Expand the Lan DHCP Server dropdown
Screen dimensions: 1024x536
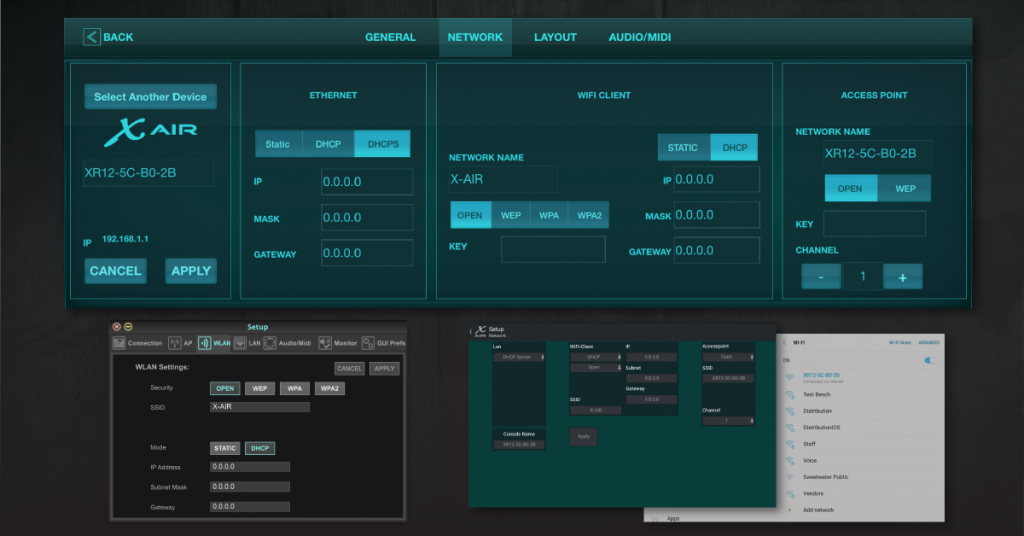click(x=521, y=357)
